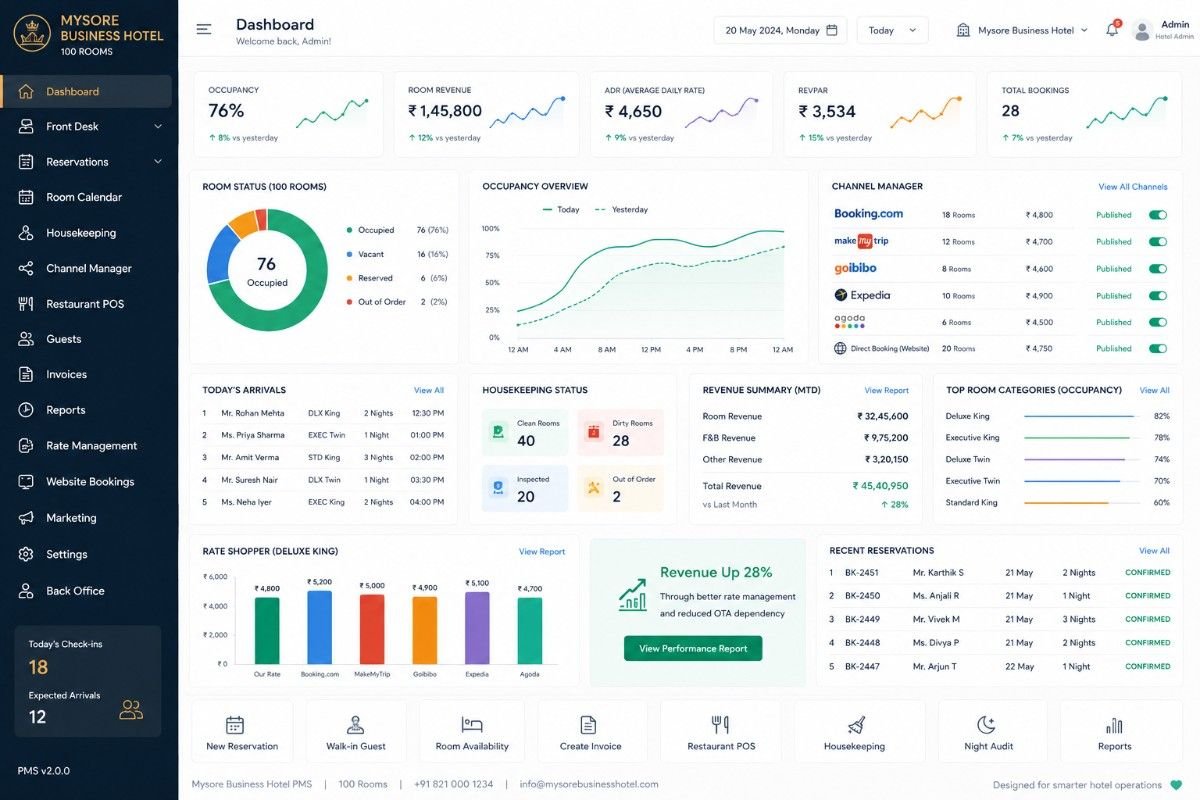Click the hotel building icon in header
The height and width of the screenshot is (800, 1200).
tap(963, 30)
